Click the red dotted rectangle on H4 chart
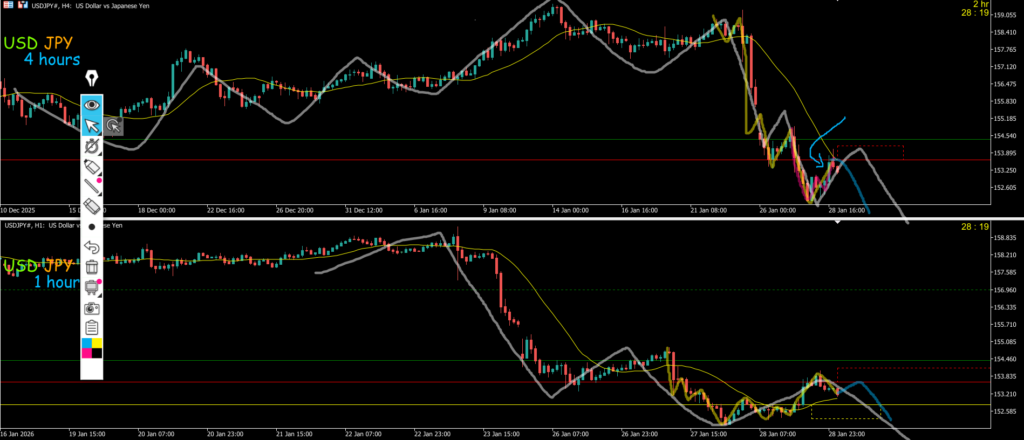This screenshot has width=1024, height=440. tap(868, 152)
